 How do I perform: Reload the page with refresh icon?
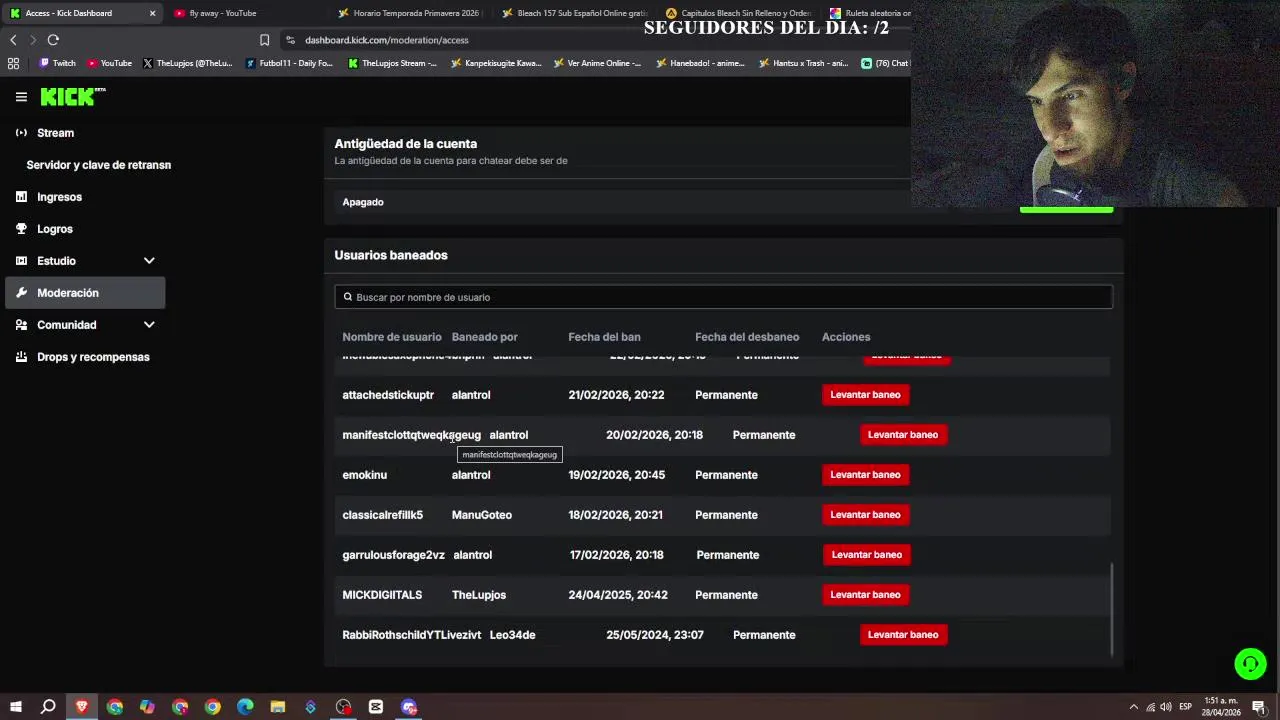click(53, 40)
